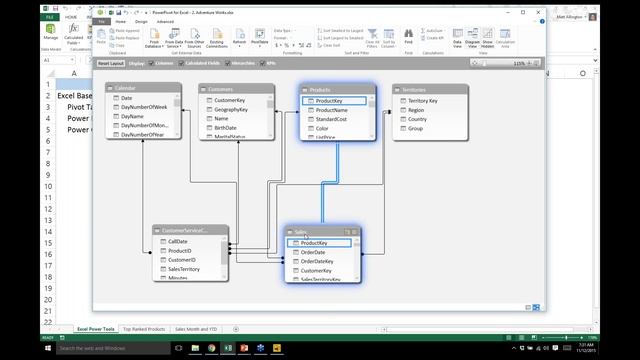Click PowerPivot help icon
640x360 pixels.
(x=542, y=22)
